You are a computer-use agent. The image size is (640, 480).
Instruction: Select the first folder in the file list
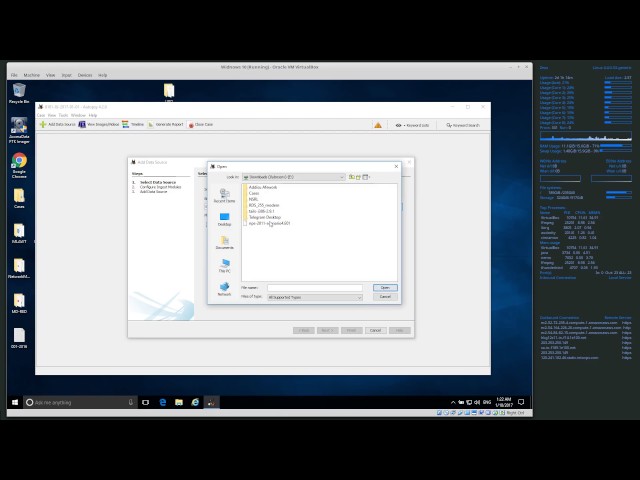point(260,187)
